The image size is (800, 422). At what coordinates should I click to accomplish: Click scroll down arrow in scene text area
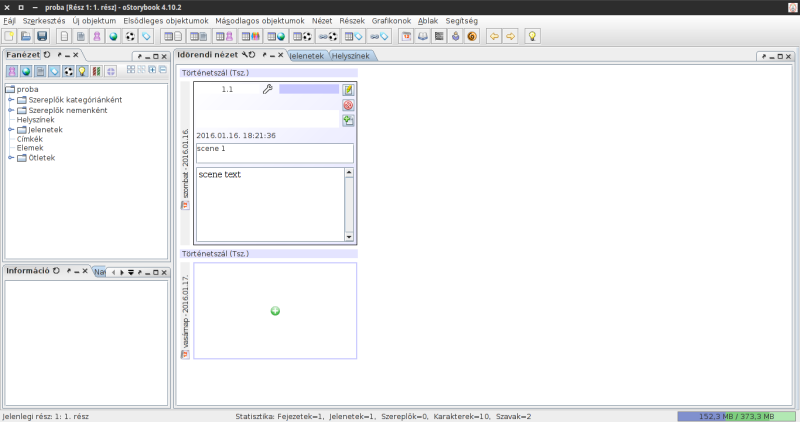point(349,237)
